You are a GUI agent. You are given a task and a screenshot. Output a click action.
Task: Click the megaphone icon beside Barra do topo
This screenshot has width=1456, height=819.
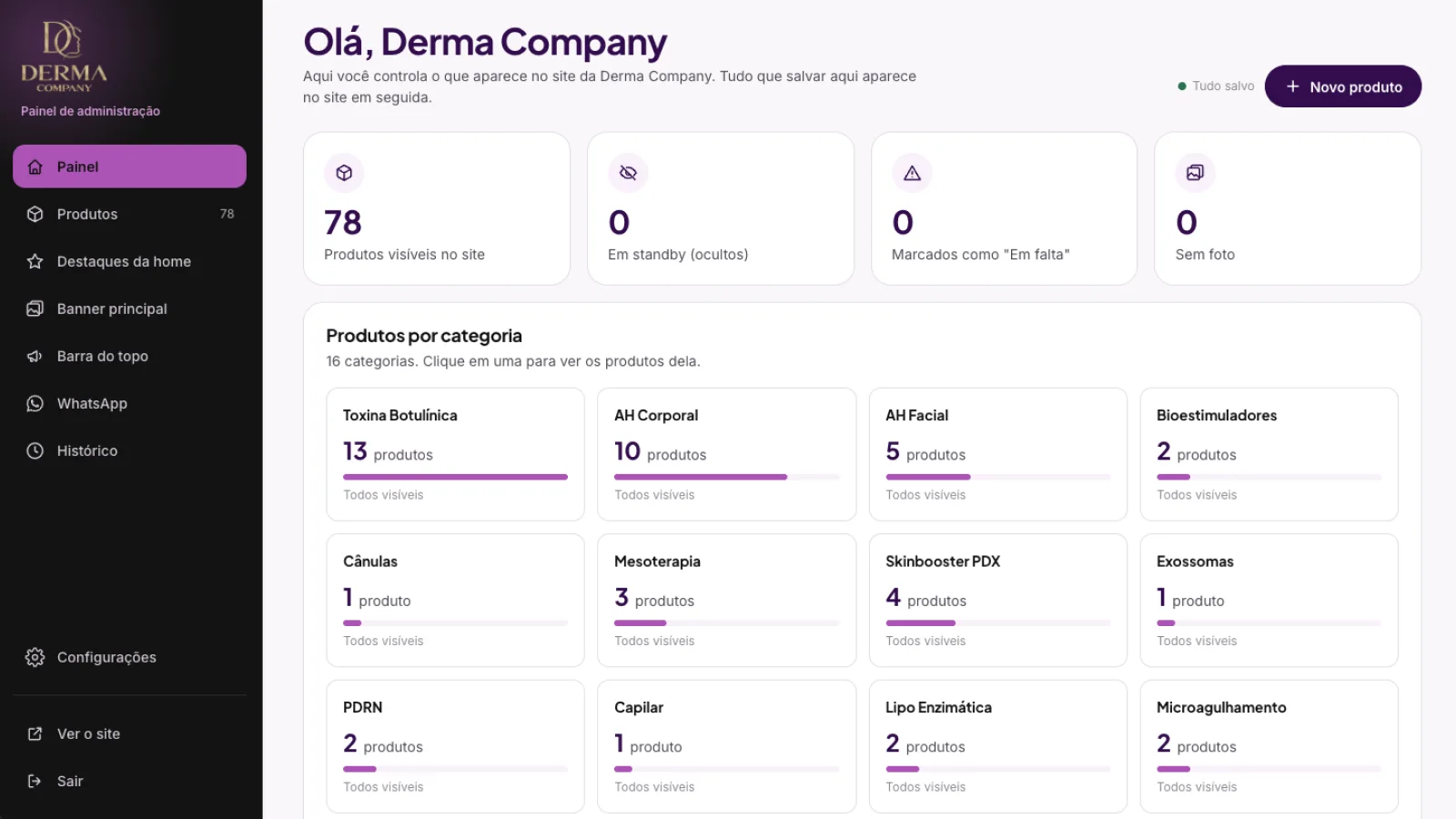coord(35,356)
